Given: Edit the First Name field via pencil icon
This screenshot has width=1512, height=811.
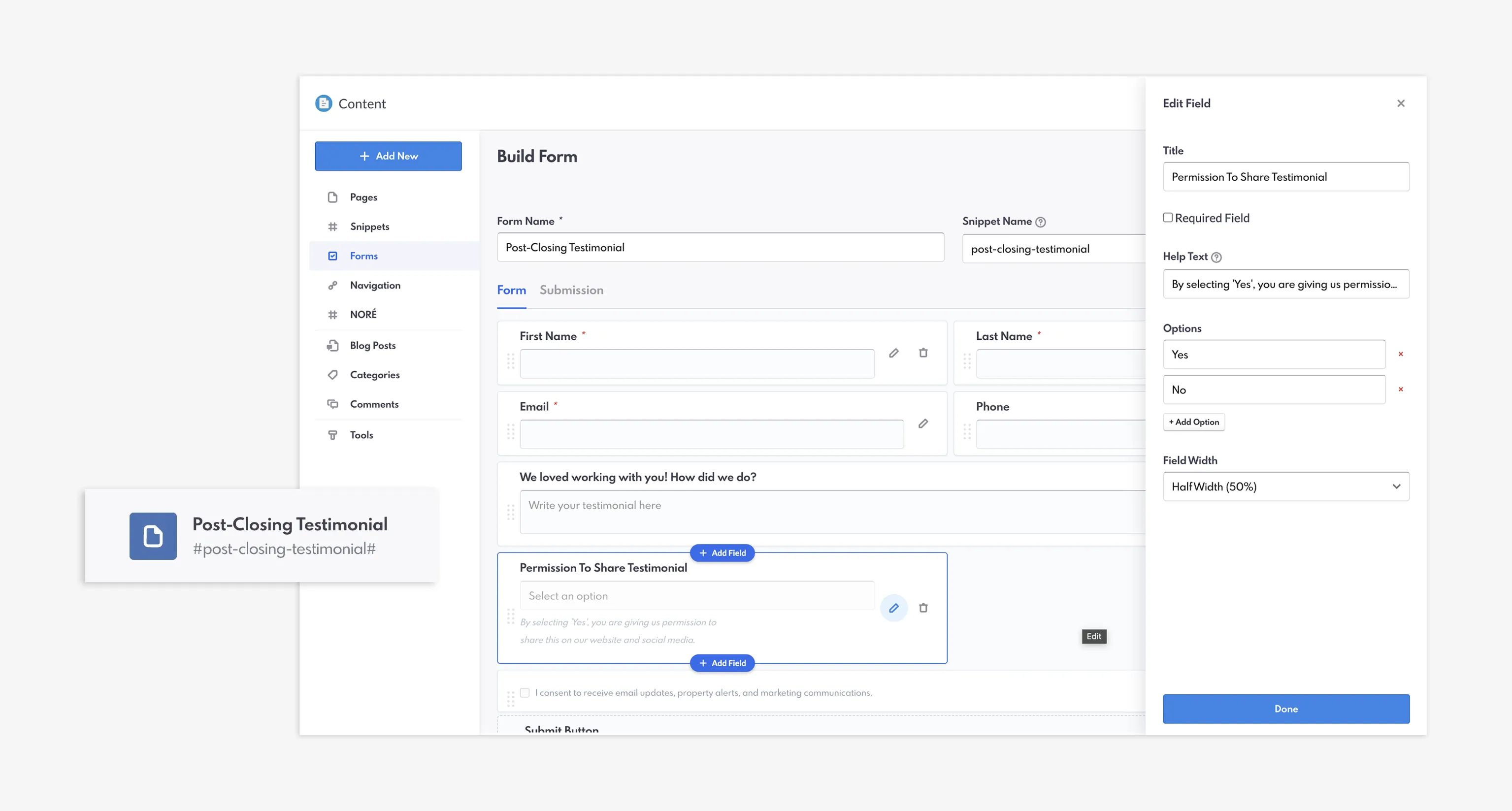Looking at the screenshot, I should [x=893, y=353].
